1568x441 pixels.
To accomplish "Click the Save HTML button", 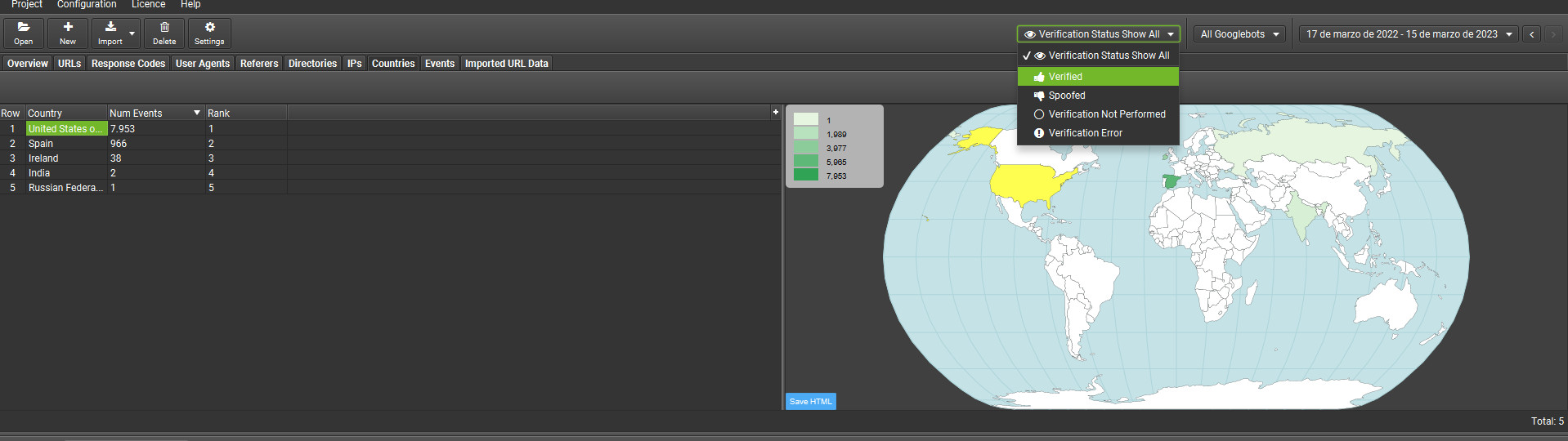I will click(x=810, y=401).
